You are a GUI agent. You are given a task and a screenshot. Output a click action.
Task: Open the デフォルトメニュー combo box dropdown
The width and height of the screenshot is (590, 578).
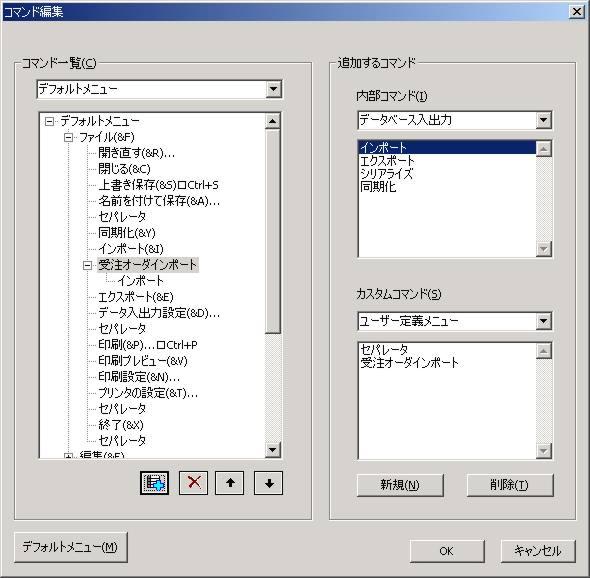[x=274, y=90]
